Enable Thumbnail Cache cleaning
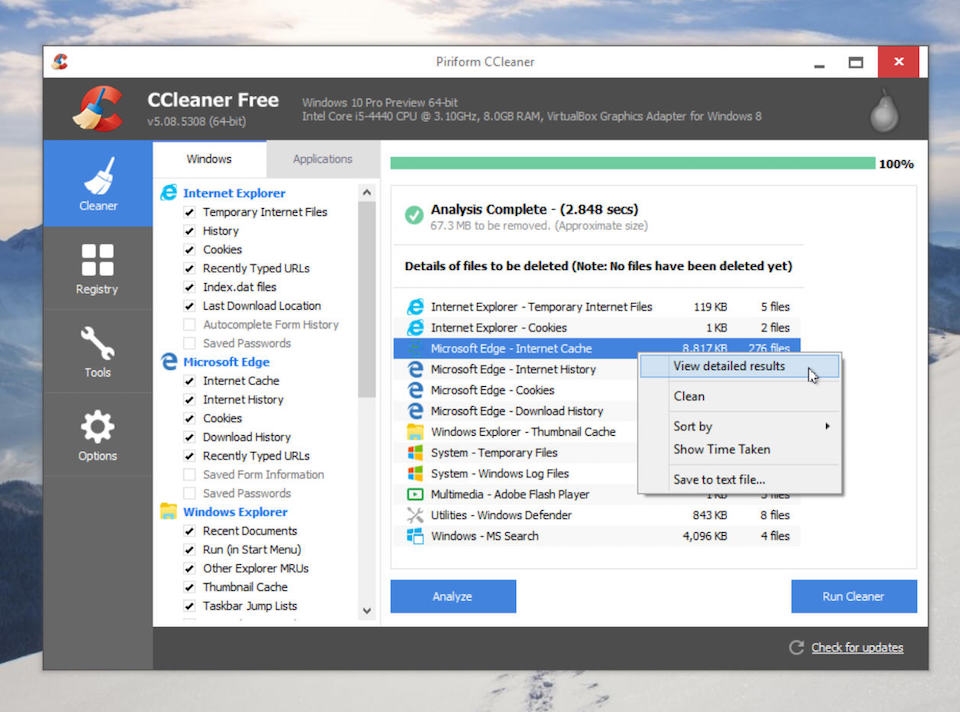This screenshot has width=960, height=712. pyautogui.click(x=187, y=587)
